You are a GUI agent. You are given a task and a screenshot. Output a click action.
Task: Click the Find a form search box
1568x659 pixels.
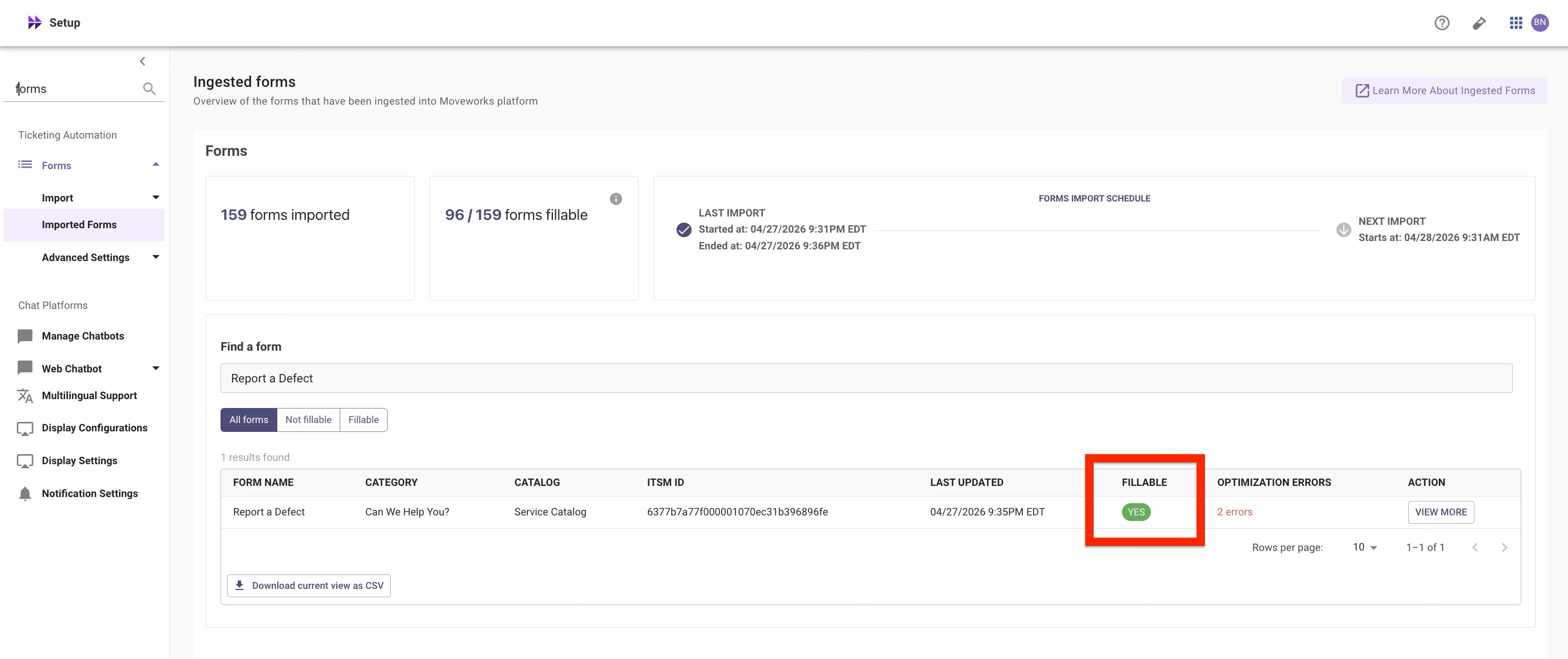point(866,378)
